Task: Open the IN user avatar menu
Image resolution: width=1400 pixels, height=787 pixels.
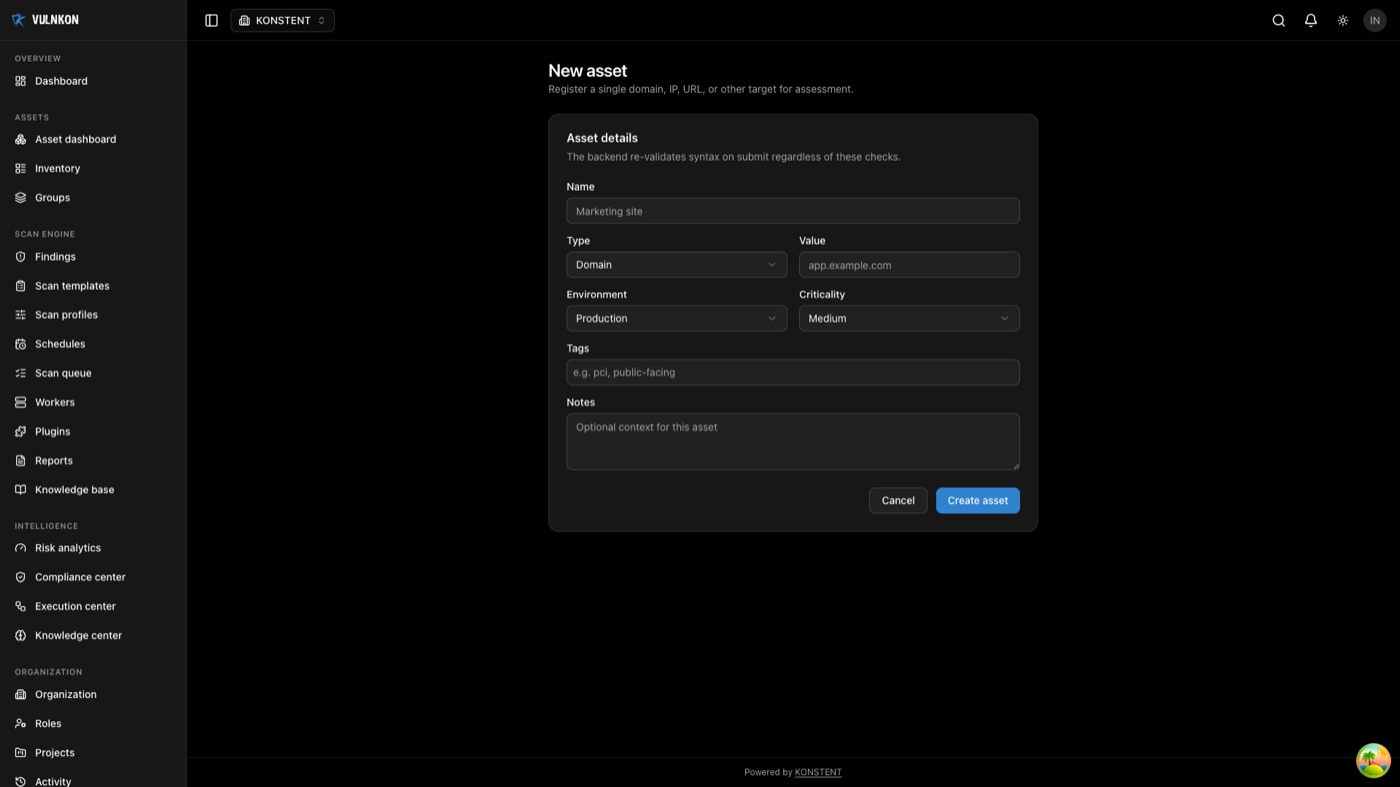Action: point(1374,20)
